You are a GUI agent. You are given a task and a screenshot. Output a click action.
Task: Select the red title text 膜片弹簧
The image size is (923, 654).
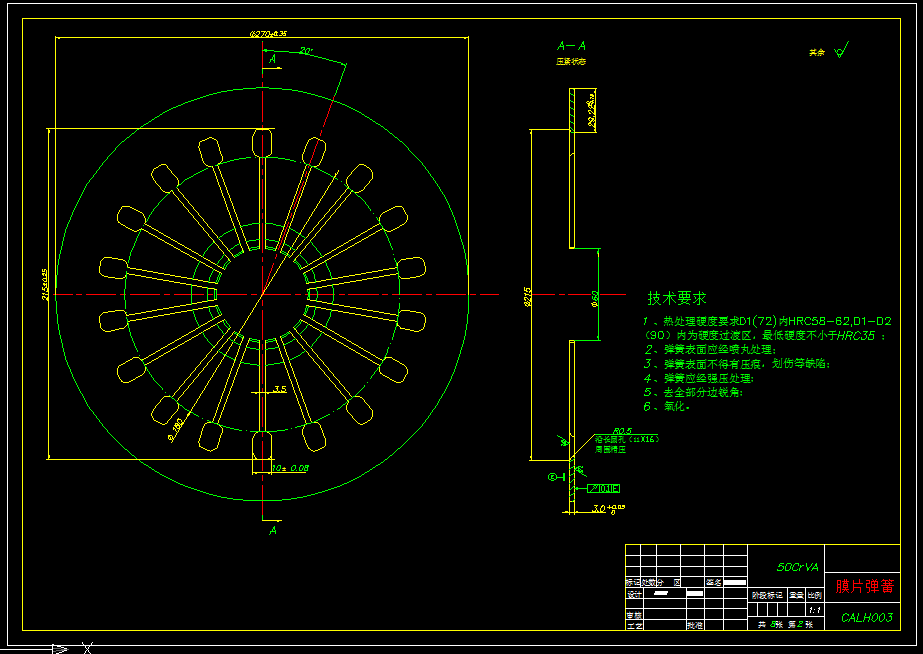pyautogui.click(x=864, y=586)
